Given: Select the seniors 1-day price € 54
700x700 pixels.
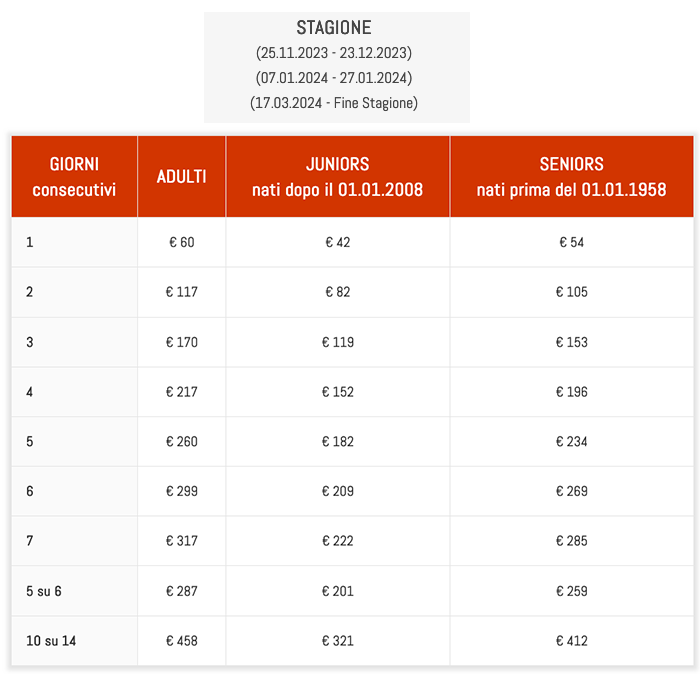Looking at the screenshot, I should point(572,242).
